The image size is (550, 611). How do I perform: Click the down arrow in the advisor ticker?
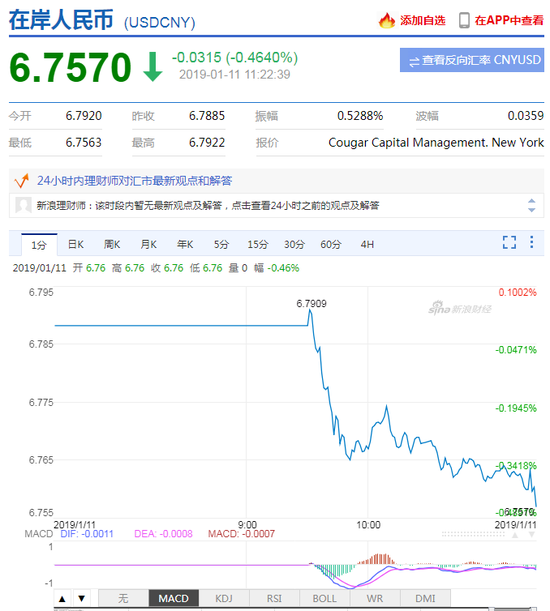pos(531,210)
